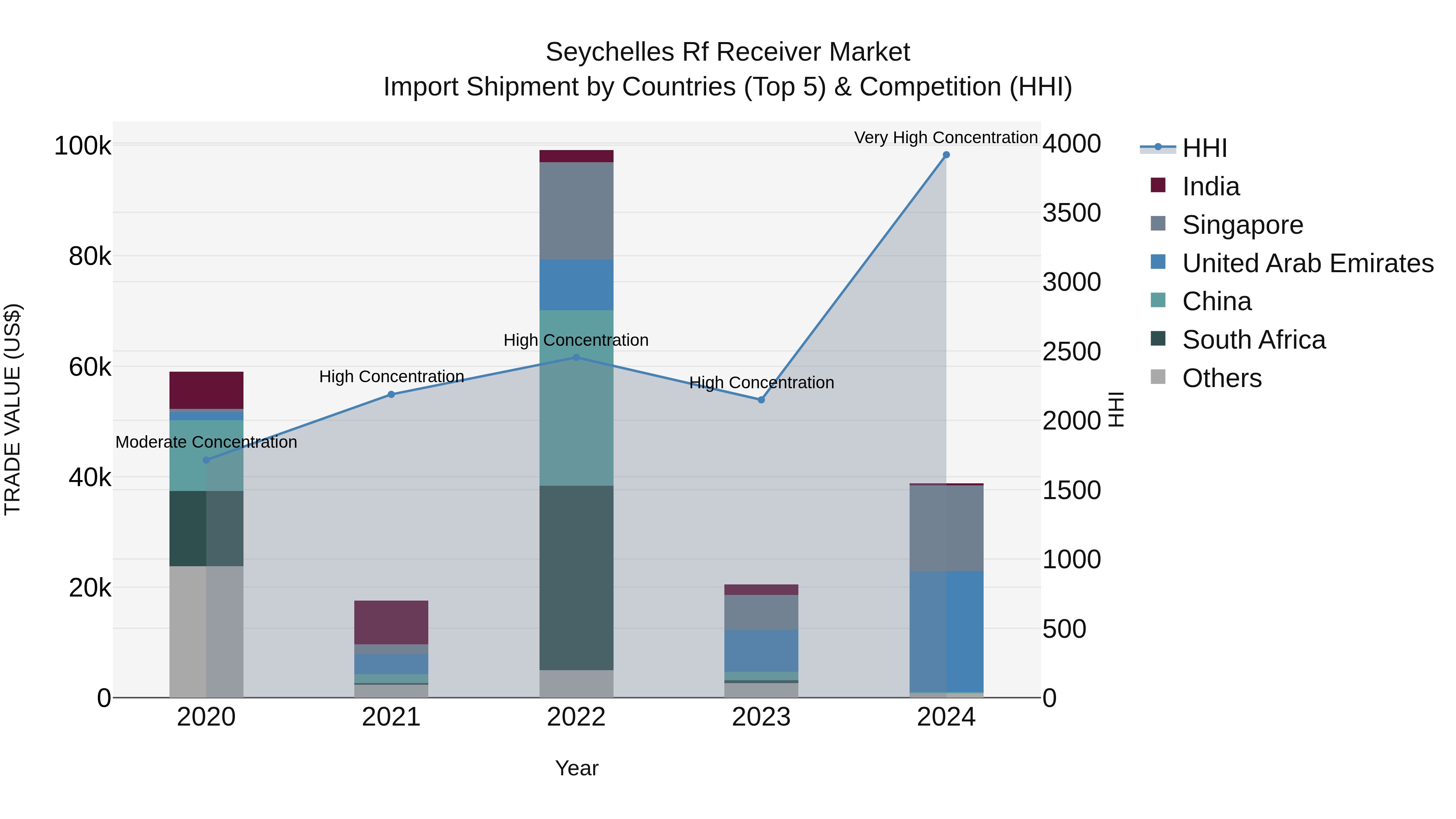
Task: Click the 2021 HHI data point marker
Action: click(391, 394)
